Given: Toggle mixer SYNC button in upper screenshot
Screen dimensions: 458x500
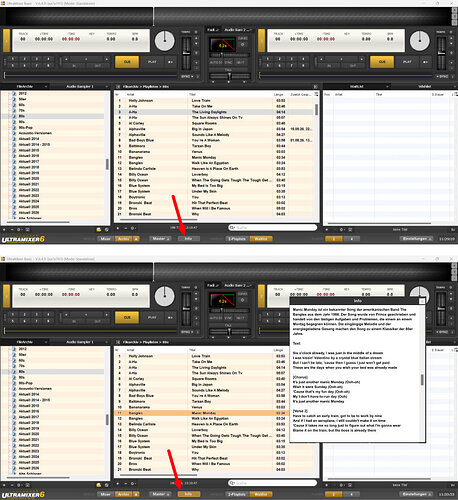Looking at the screenshot, I should (x=228, y=62).
